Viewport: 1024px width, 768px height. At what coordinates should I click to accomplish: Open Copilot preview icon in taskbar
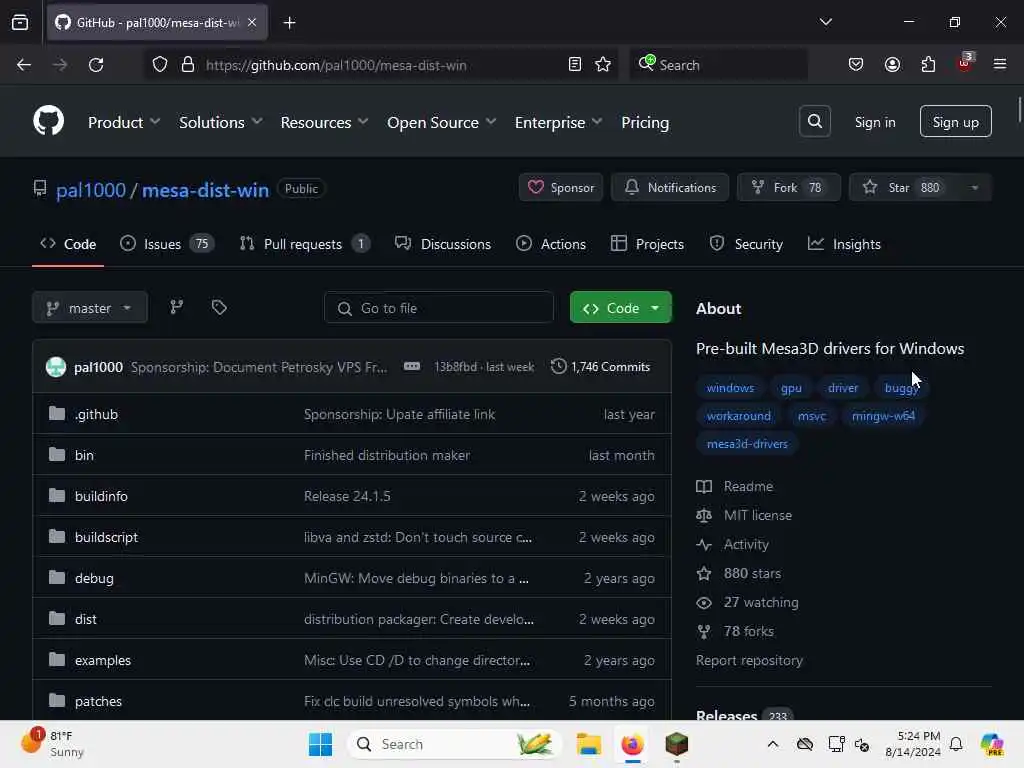coord(992,744)
